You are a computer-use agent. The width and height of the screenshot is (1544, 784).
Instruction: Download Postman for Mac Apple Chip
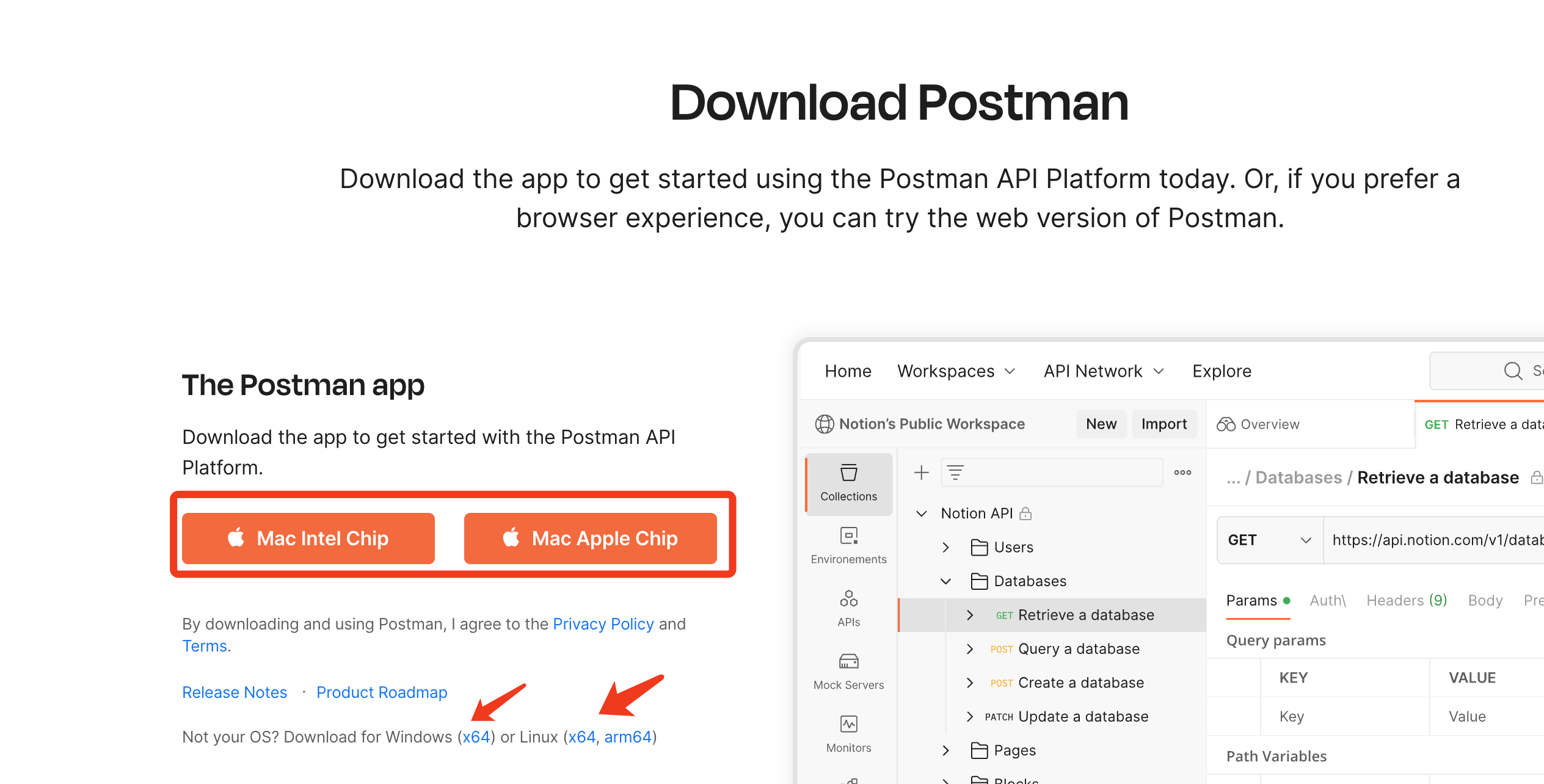(591, 538)
